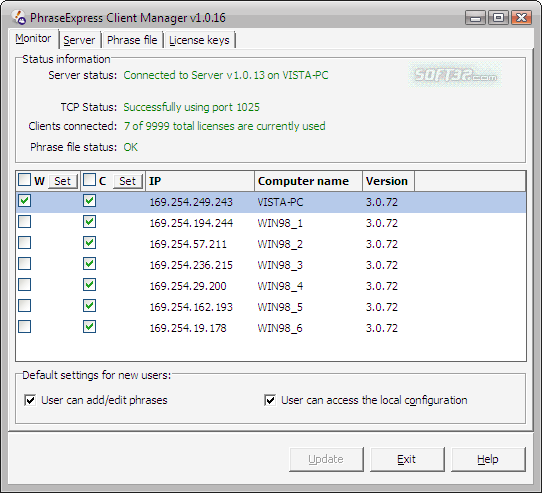Image resolution: width=542 pixels, height=493 pixels.
Task: Click the 7 of 9999 licenses text
Action: 224,127
